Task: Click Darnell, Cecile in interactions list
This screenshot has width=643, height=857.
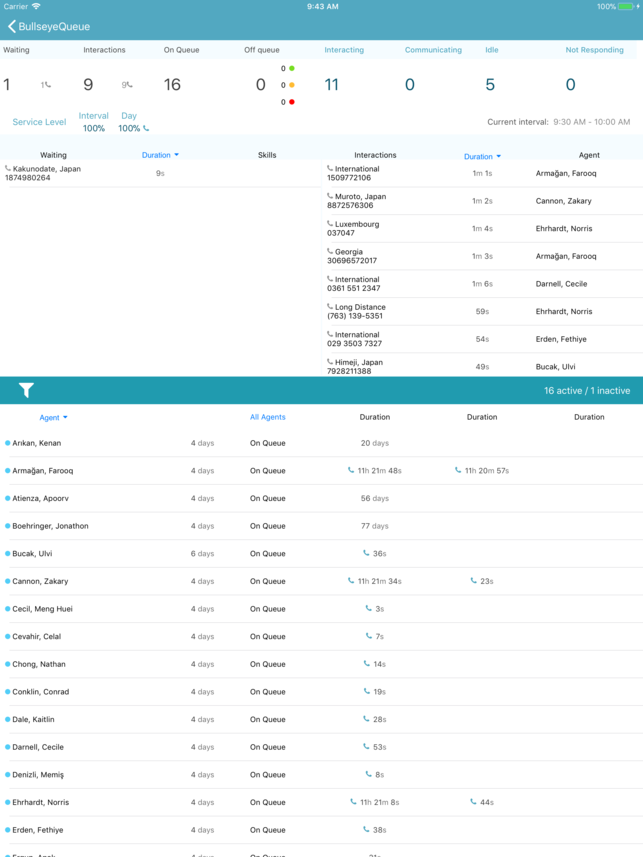Action: point(562,284)
